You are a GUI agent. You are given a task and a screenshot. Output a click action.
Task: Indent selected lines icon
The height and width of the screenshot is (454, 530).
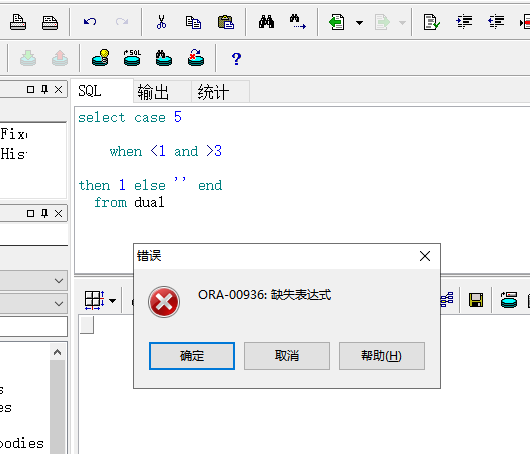pyautogui.click(x=464, y=22)
